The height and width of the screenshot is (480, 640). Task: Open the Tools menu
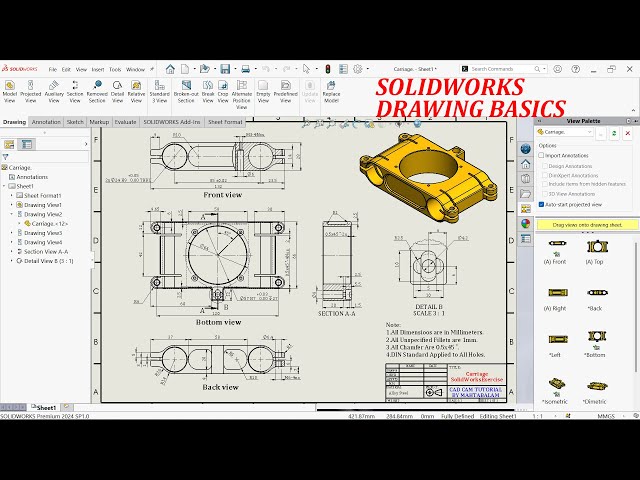pyautogui.click(x=115, y=69)
